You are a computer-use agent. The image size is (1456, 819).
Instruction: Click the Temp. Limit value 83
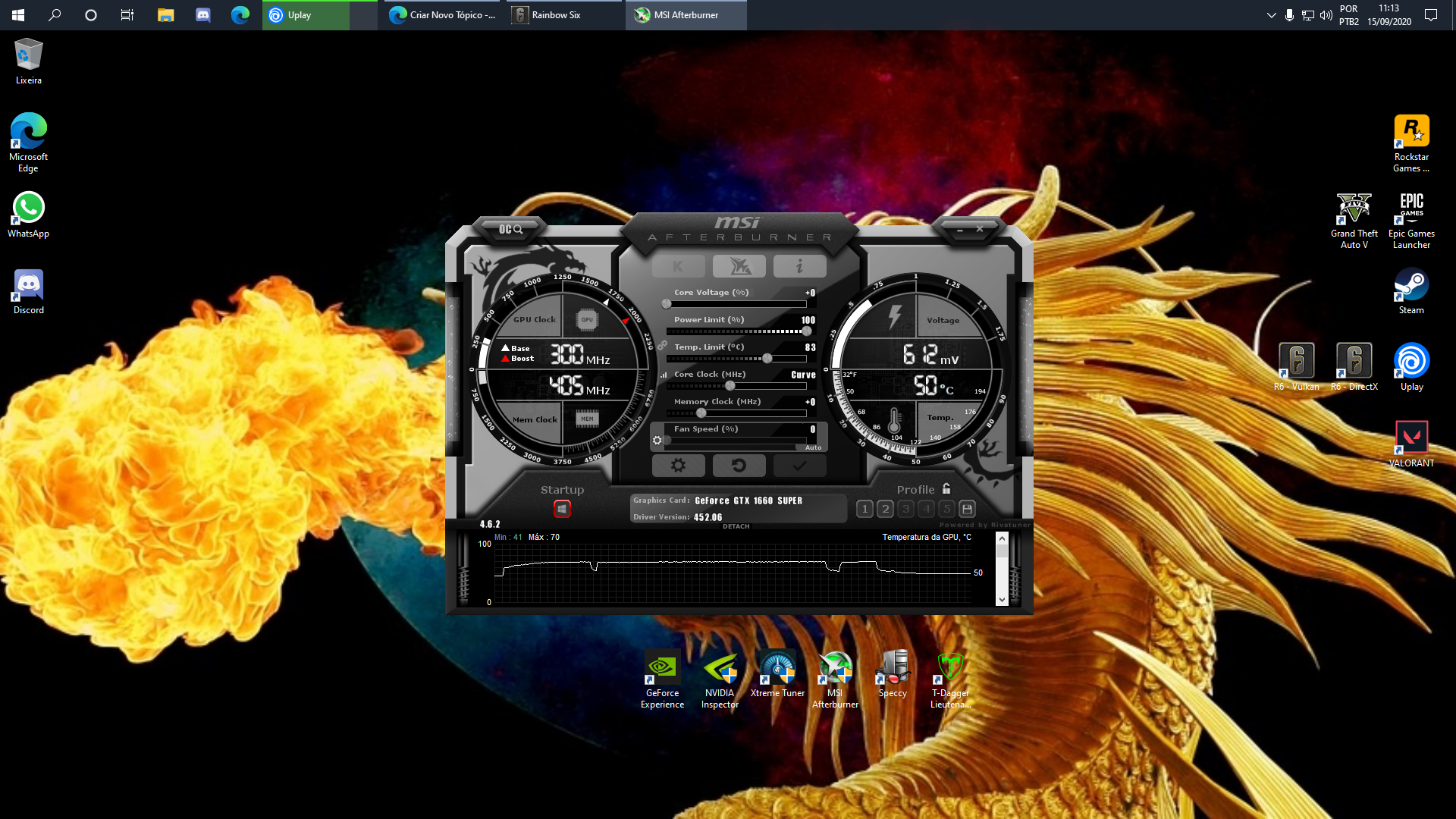coord(810,347)
